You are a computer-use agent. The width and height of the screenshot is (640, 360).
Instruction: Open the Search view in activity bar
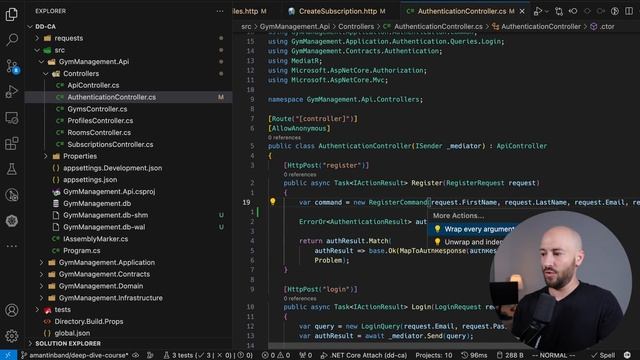pos(11,40)
